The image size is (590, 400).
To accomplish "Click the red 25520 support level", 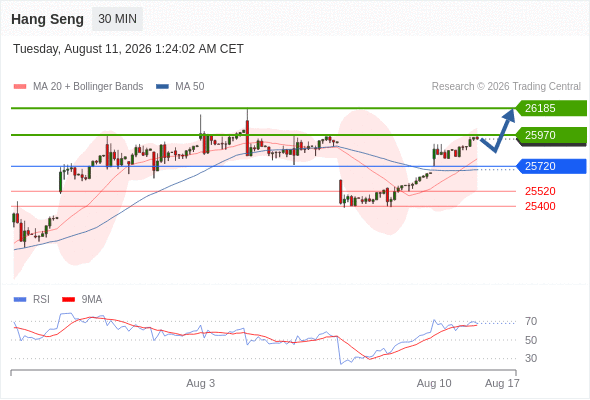I will pos(540,191).
